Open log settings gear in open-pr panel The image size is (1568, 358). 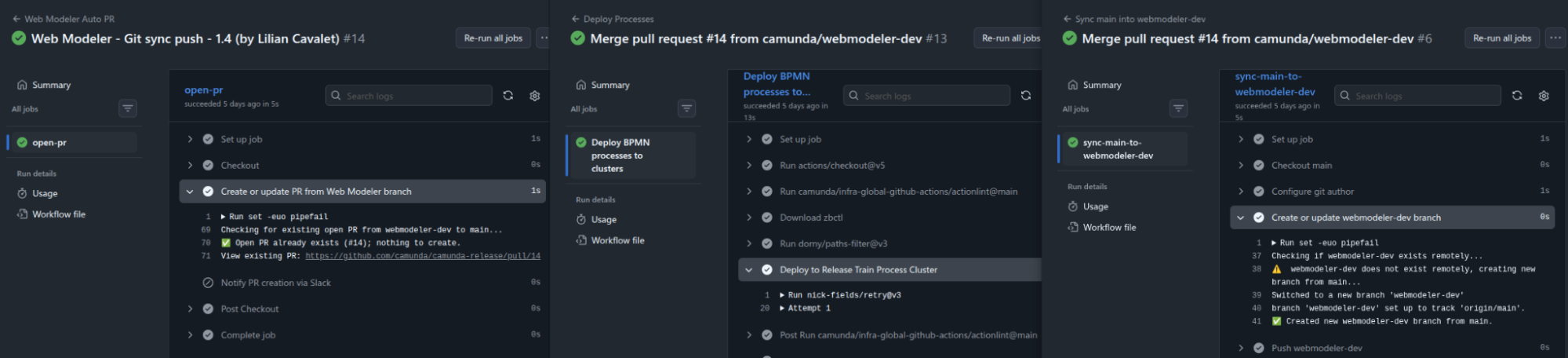pos(535,96)
